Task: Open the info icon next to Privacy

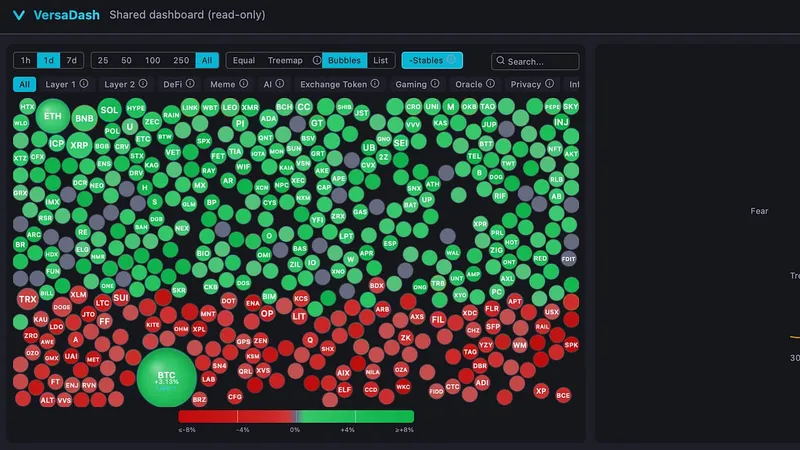Action: [549, 84]
